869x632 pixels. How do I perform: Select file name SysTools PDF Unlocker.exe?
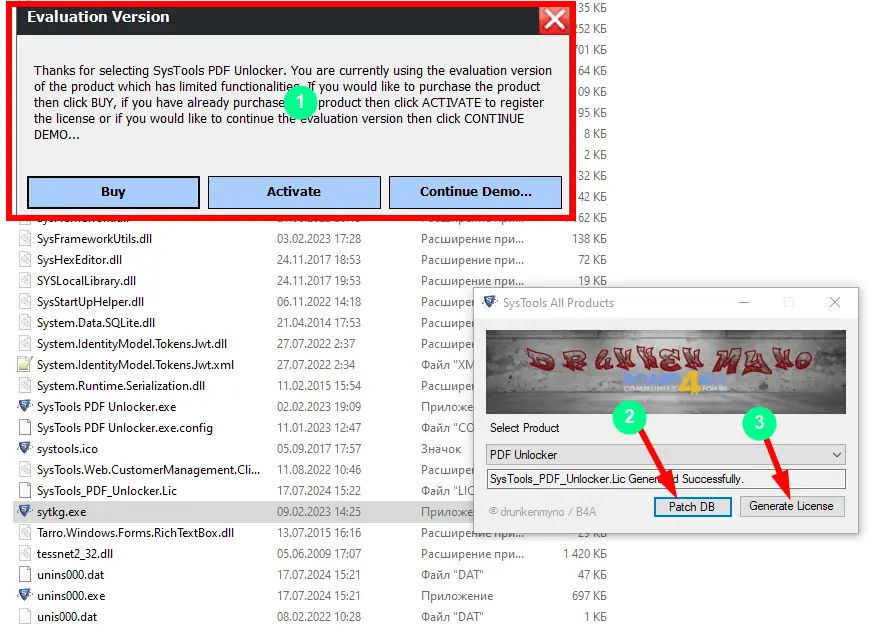tap(106, 407)
